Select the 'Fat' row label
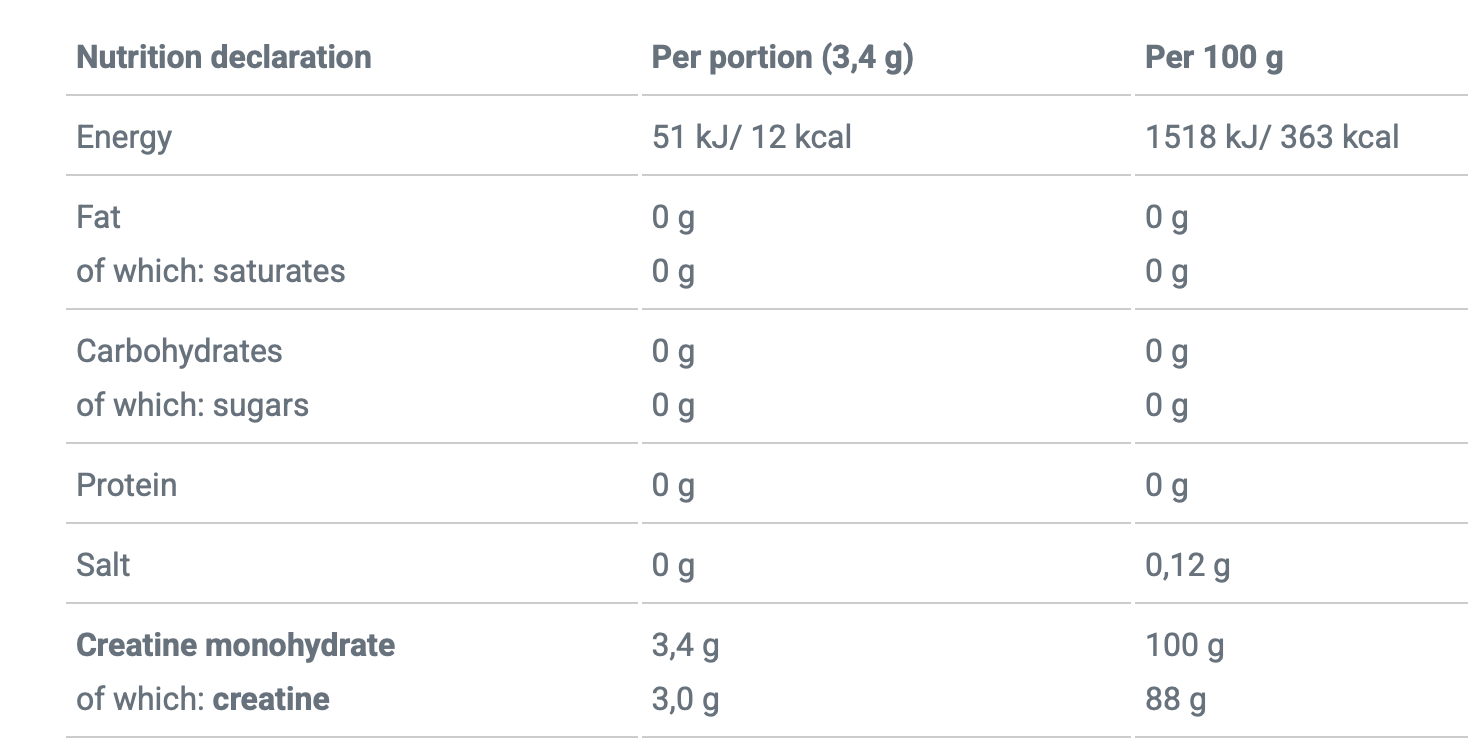The height and width of the screenshot is (750, 1468). 98,217
